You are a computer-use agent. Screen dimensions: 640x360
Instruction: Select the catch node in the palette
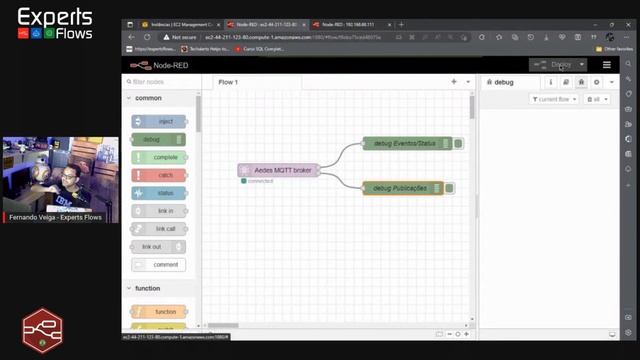(x=159, y=175)
